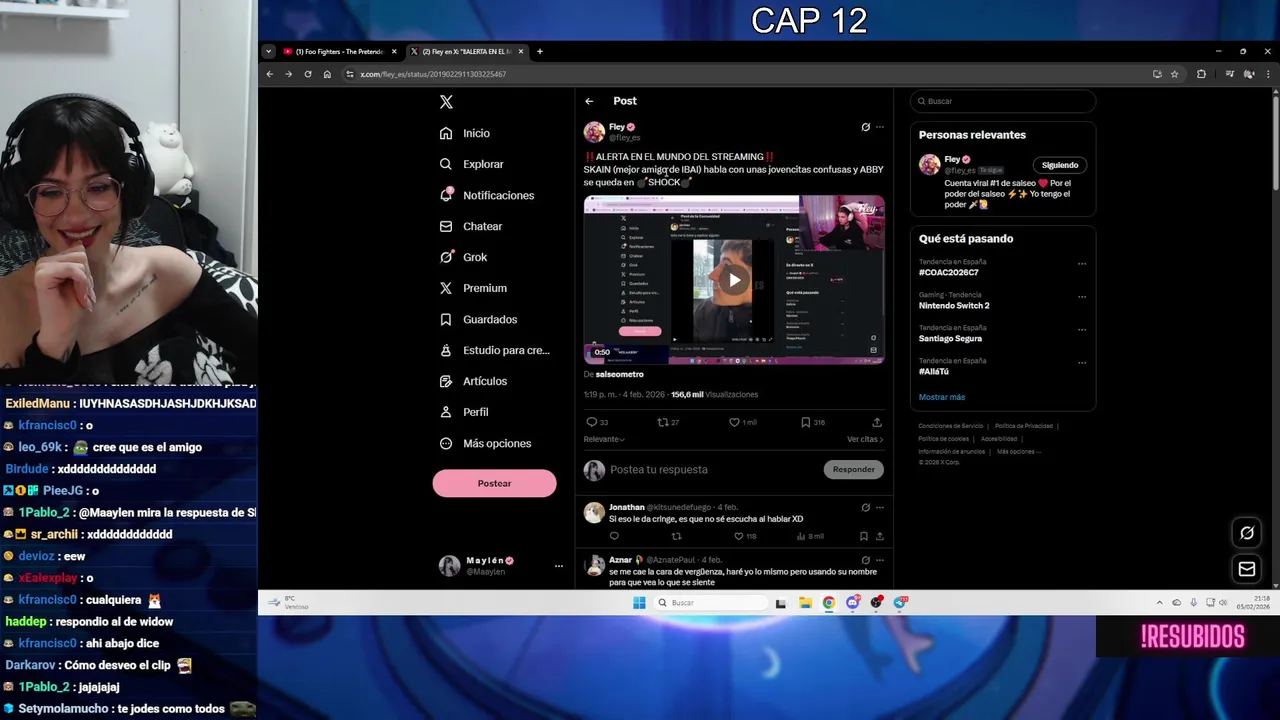Open Grok icon on Jonathan's reply

pos(865,507)
